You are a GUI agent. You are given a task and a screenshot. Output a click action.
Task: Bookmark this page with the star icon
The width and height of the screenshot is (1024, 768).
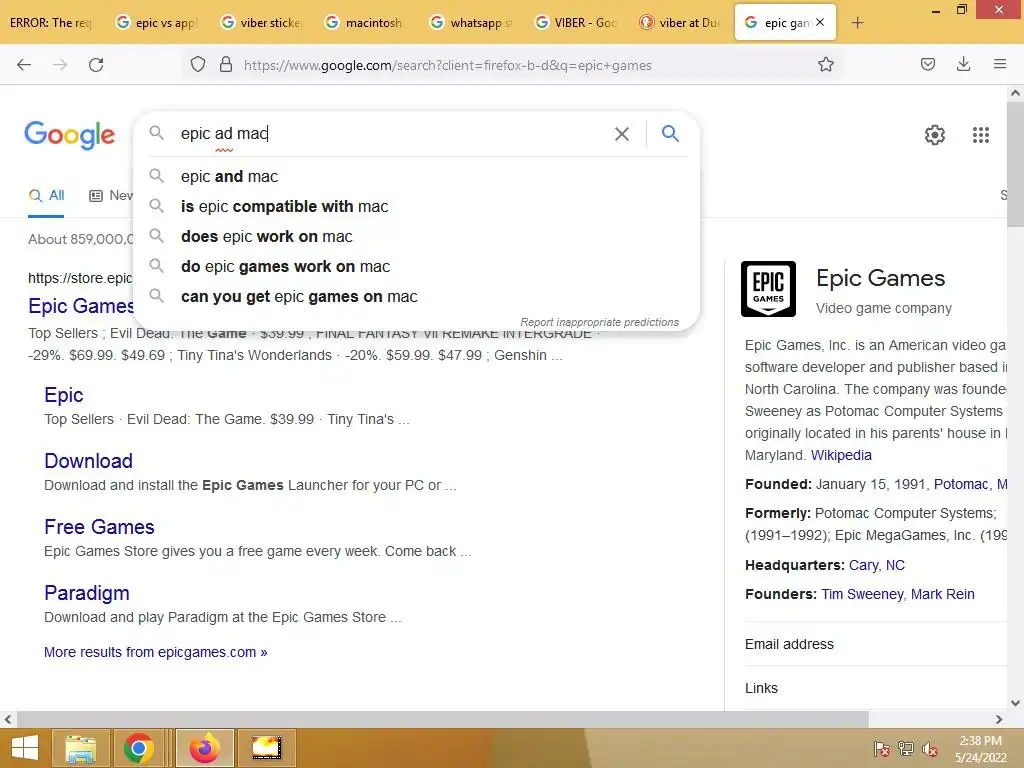(825, 64)
